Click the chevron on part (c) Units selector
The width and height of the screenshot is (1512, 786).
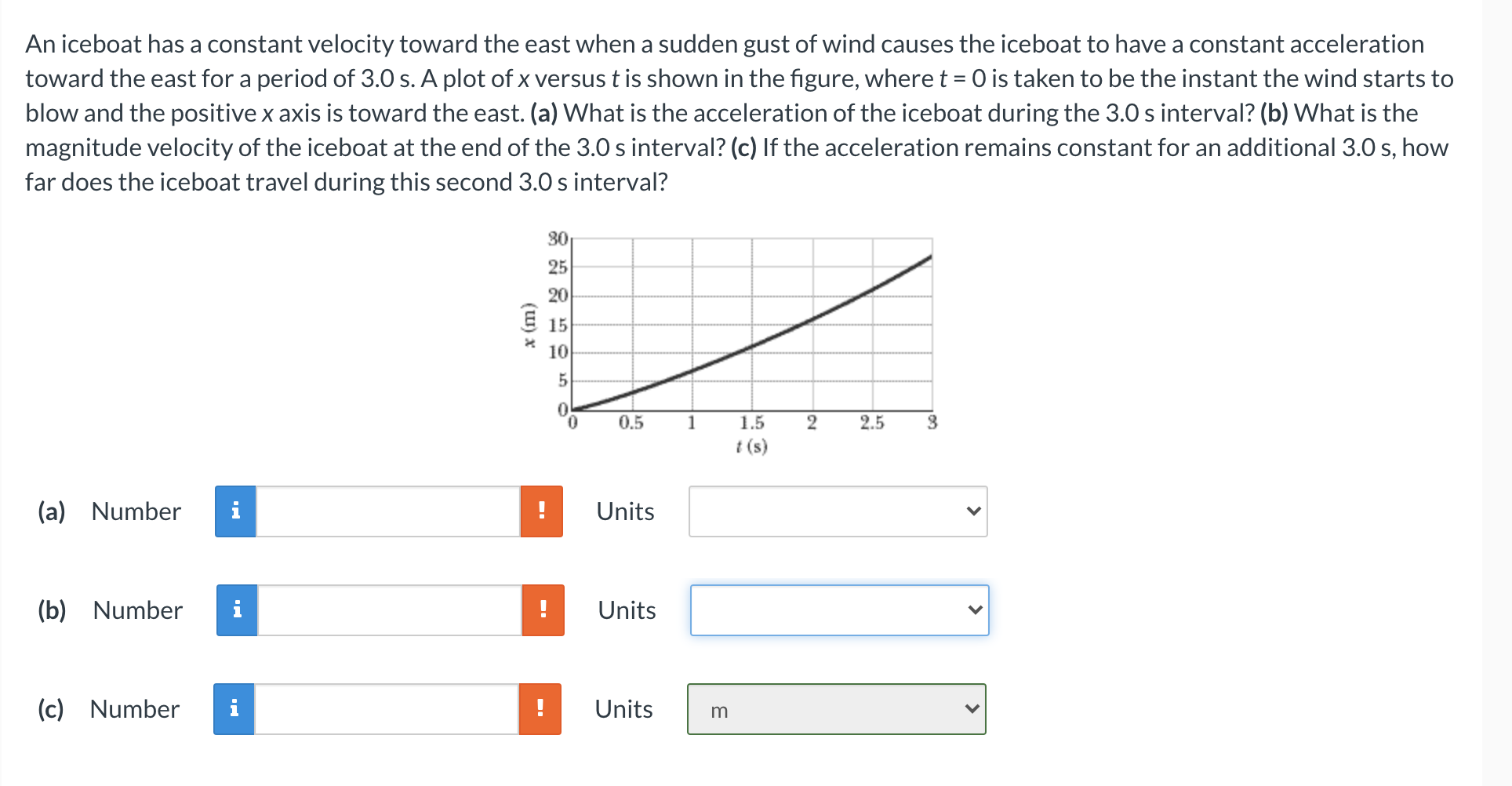[x=972, y=709]
